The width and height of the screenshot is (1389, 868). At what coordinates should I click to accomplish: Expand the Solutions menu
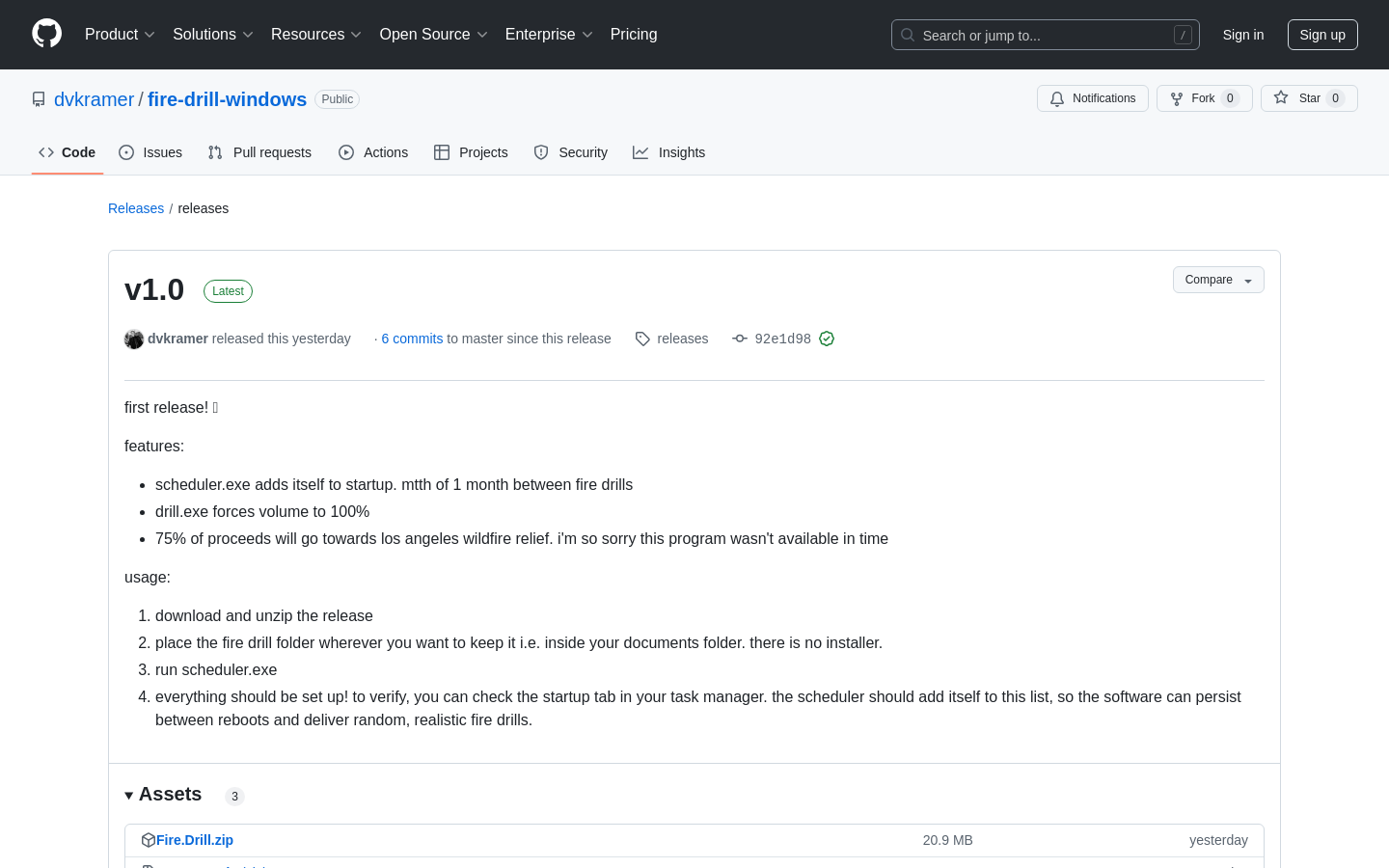[213, 34]
